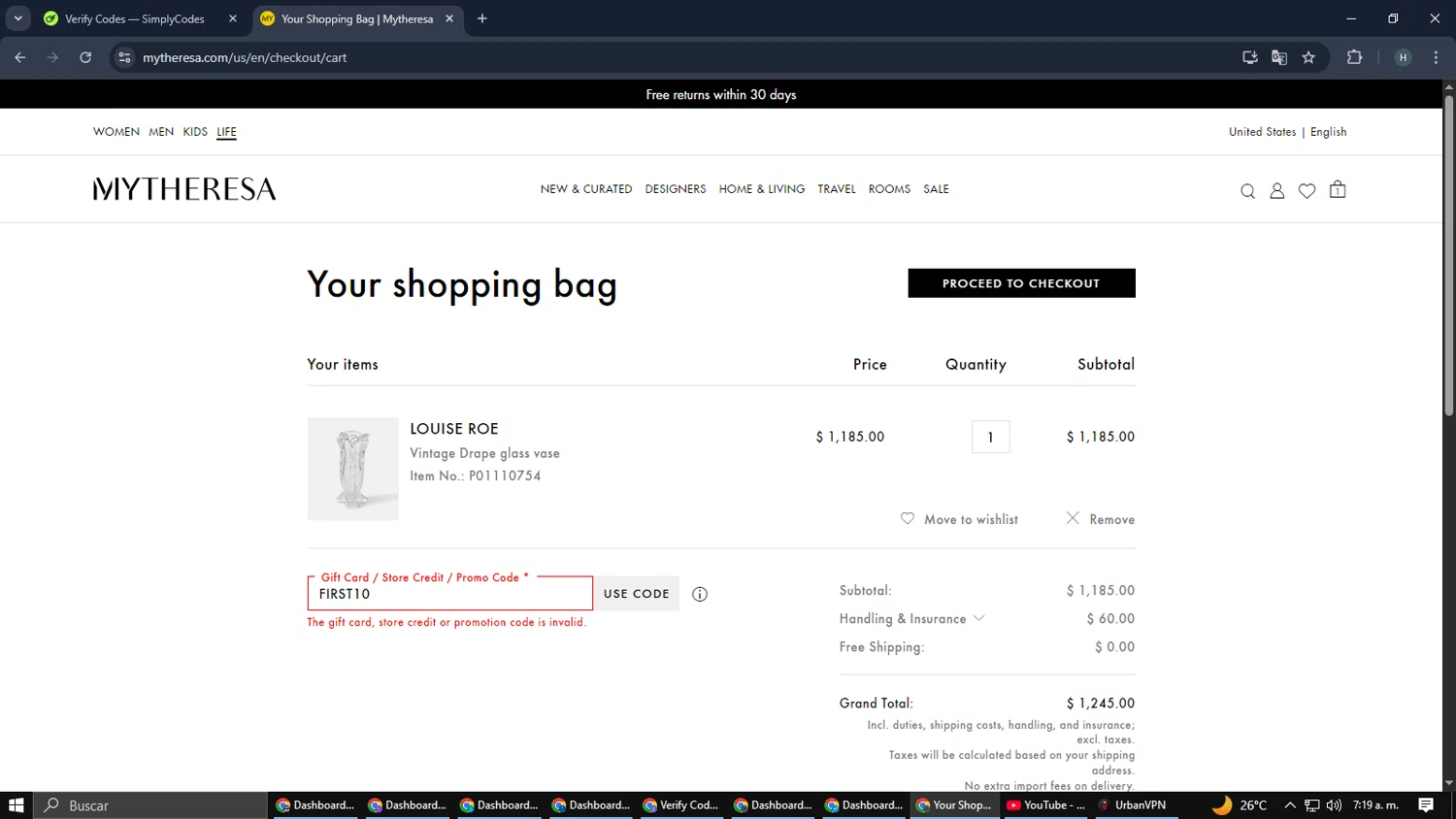
Task: Click the install app icon in address bar
Action: pos(1250,57)
